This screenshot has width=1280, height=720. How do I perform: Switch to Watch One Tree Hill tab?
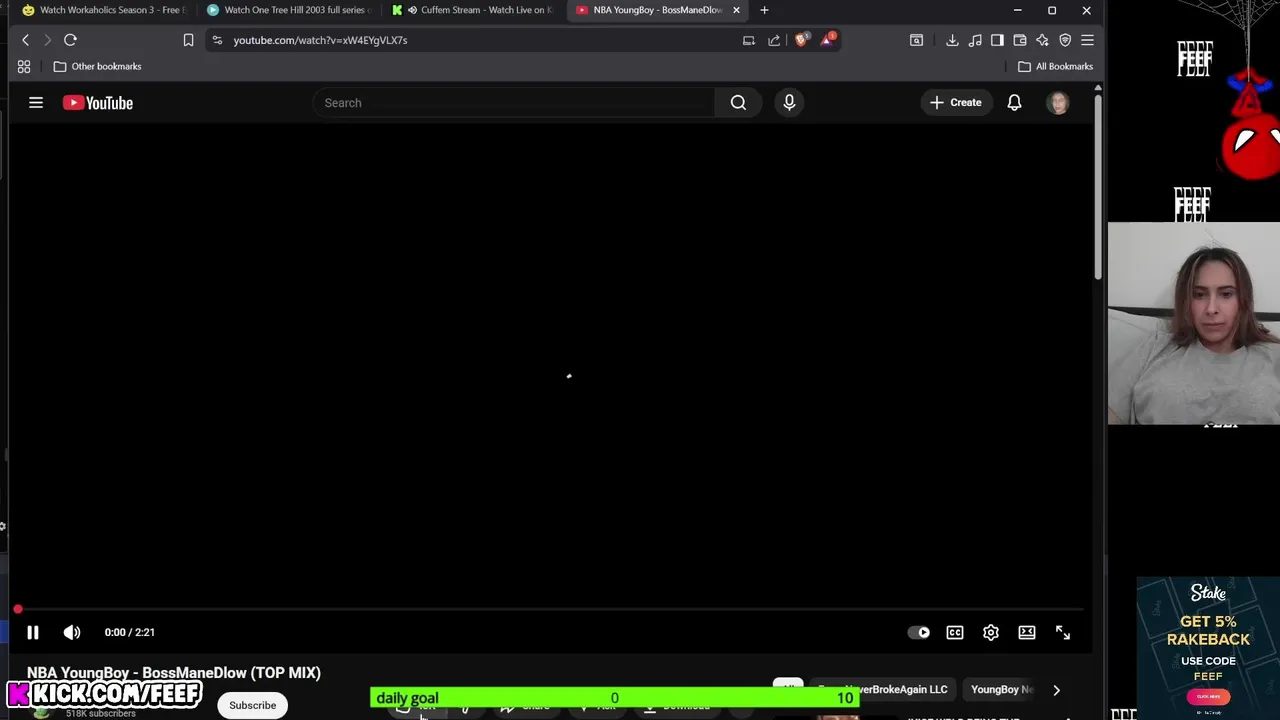(288, 10)
